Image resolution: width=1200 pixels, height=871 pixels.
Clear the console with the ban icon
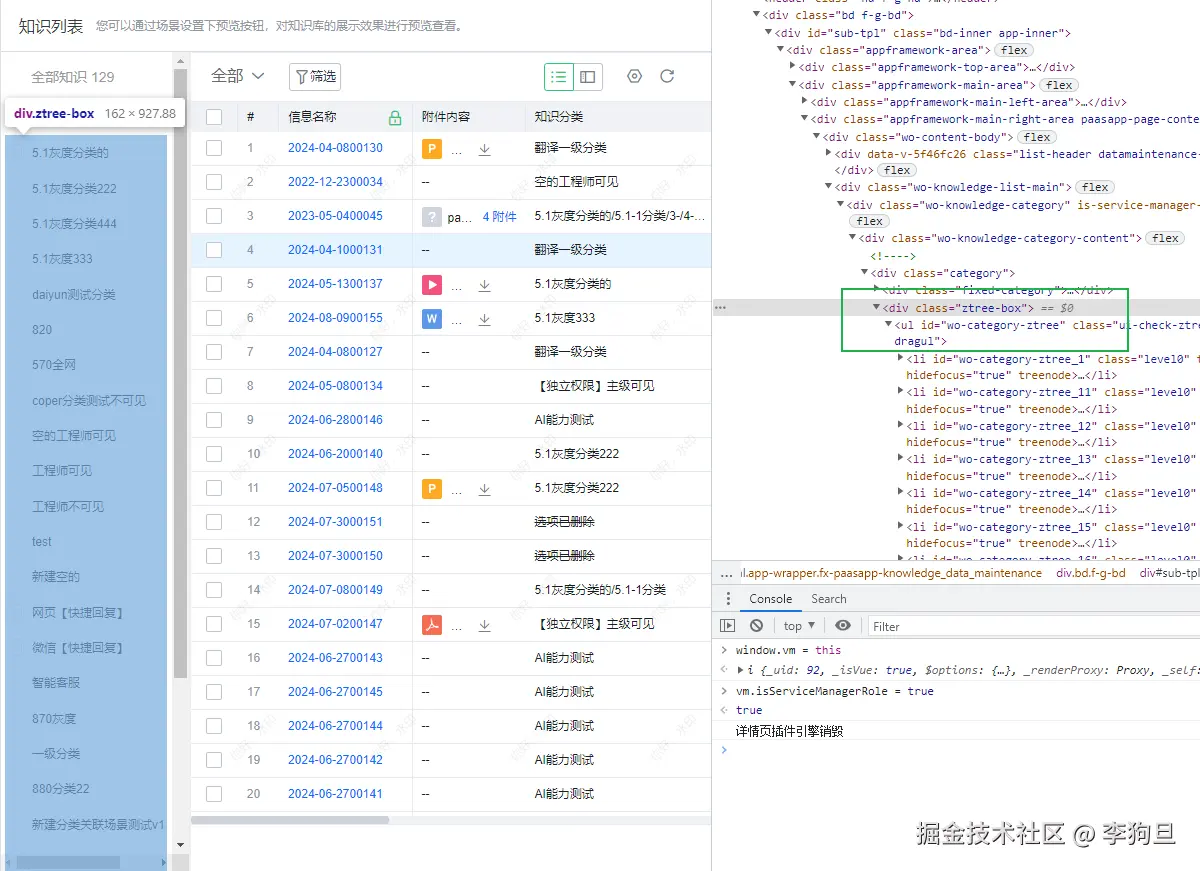pos(756,626)
